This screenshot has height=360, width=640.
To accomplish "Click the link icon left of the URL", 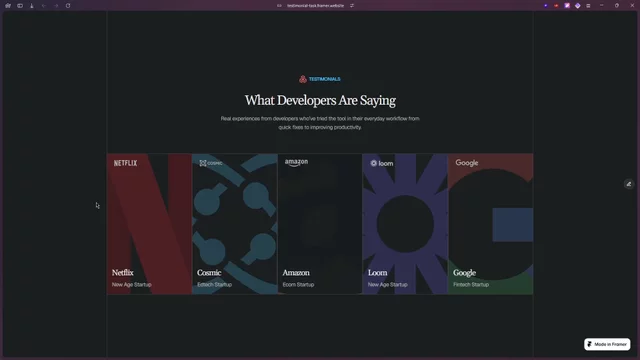I will 279,6.
